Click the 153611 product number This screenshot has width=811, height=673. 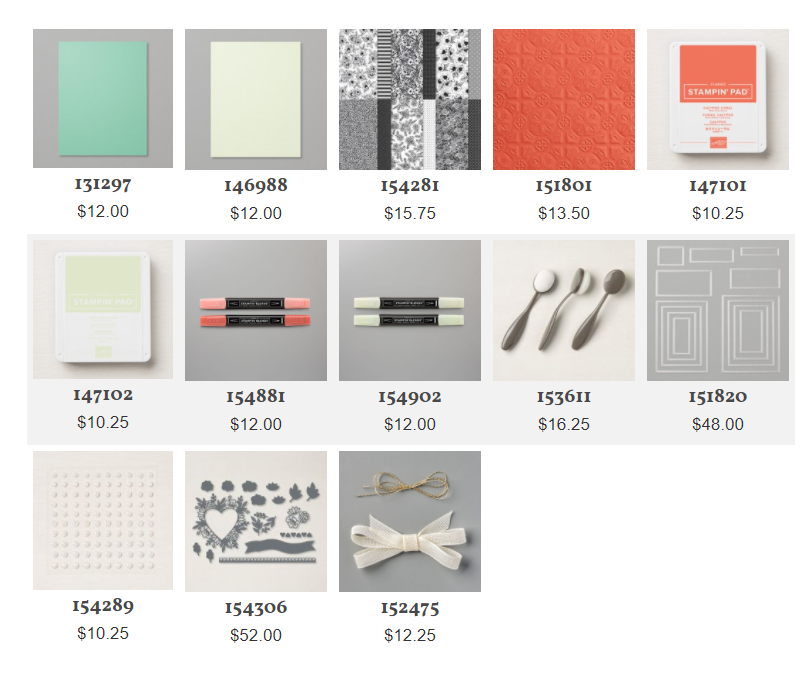coord(564,397)
